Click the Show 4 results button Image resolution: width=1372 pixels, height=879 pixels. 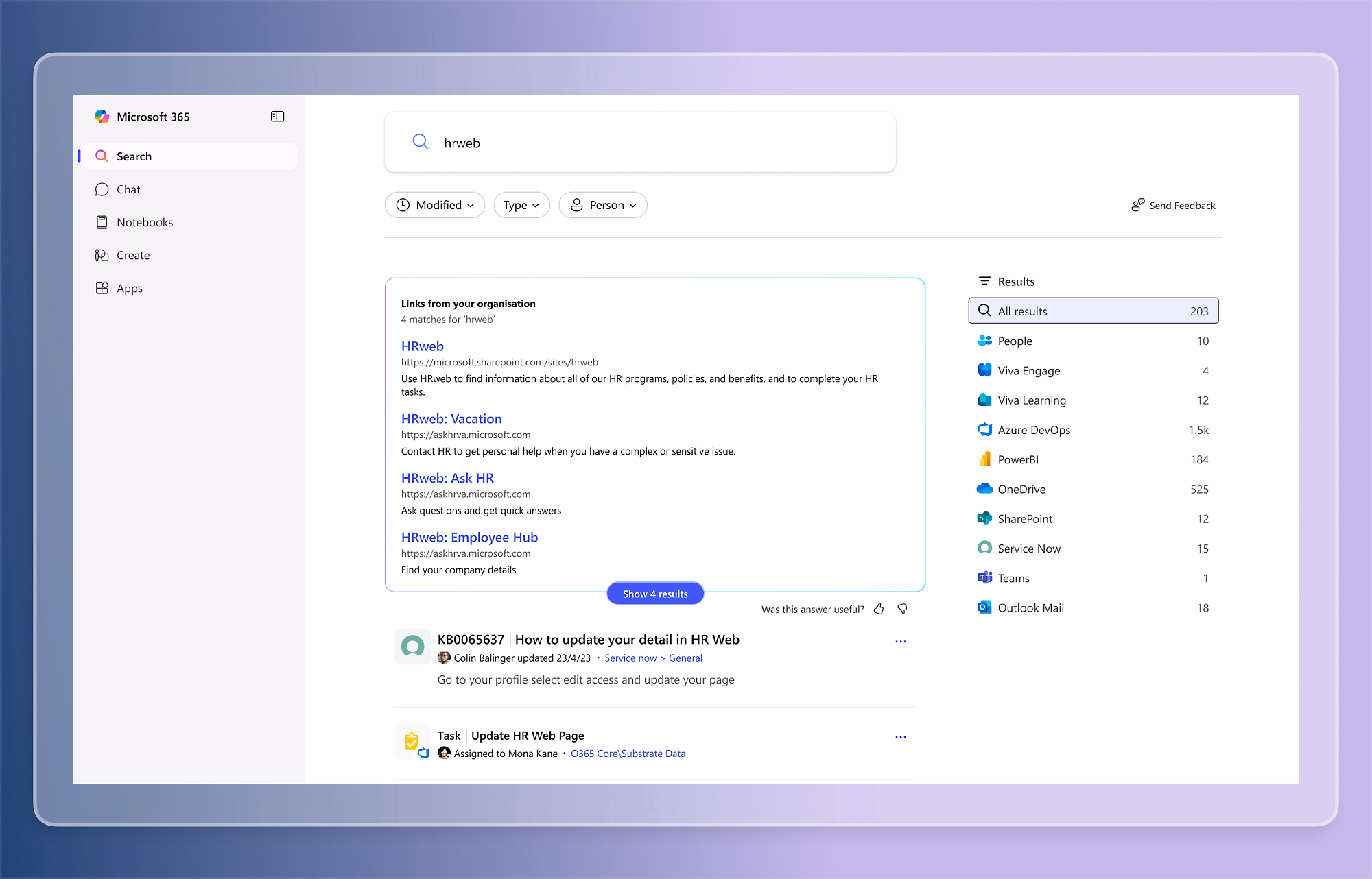pyautogui.click(x=654, y=594)
